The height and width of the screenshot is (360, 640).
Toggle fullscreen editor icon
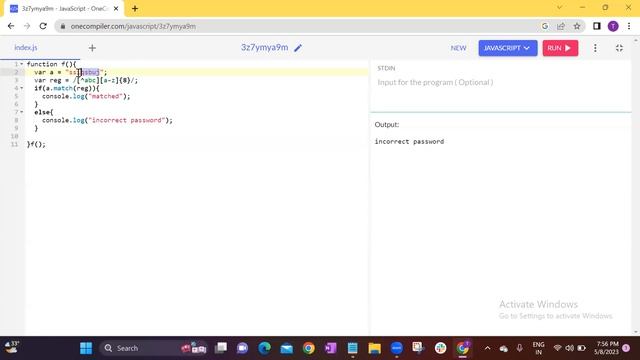point(619,48)
